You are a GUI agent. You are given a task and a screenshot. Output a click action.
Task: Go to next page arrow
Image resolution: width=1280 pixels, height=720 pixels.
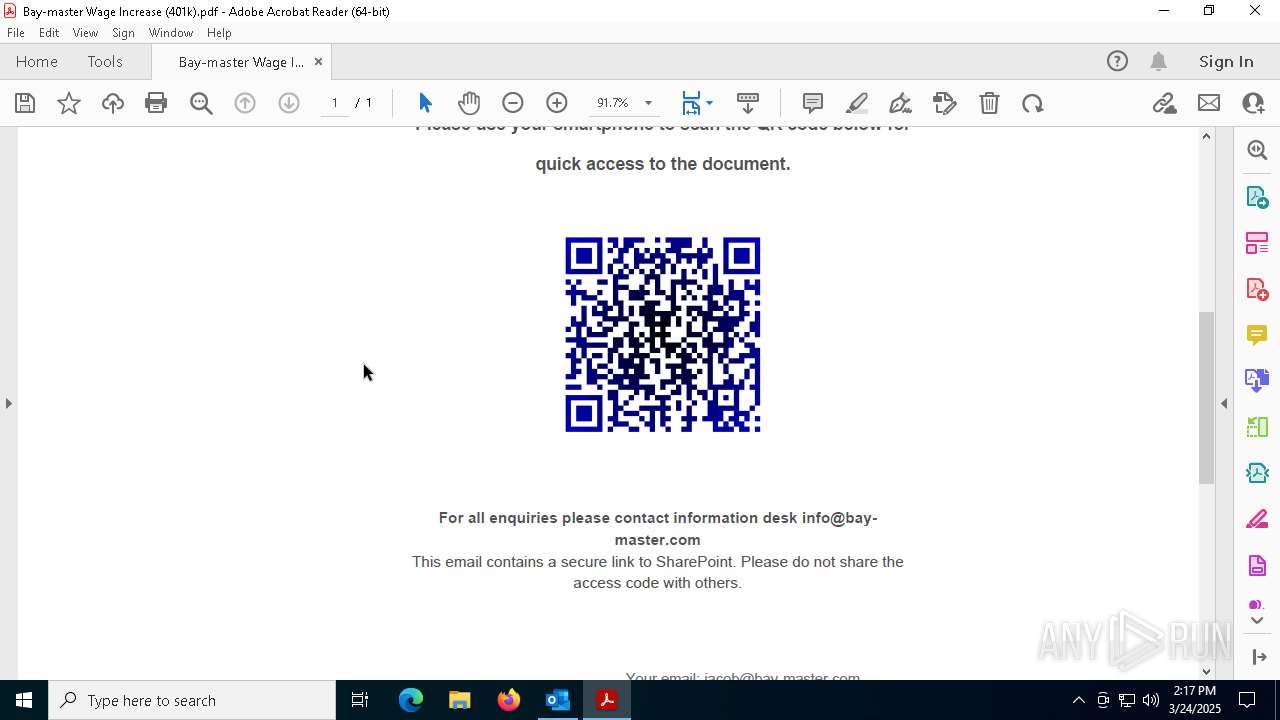coord(289,103)
